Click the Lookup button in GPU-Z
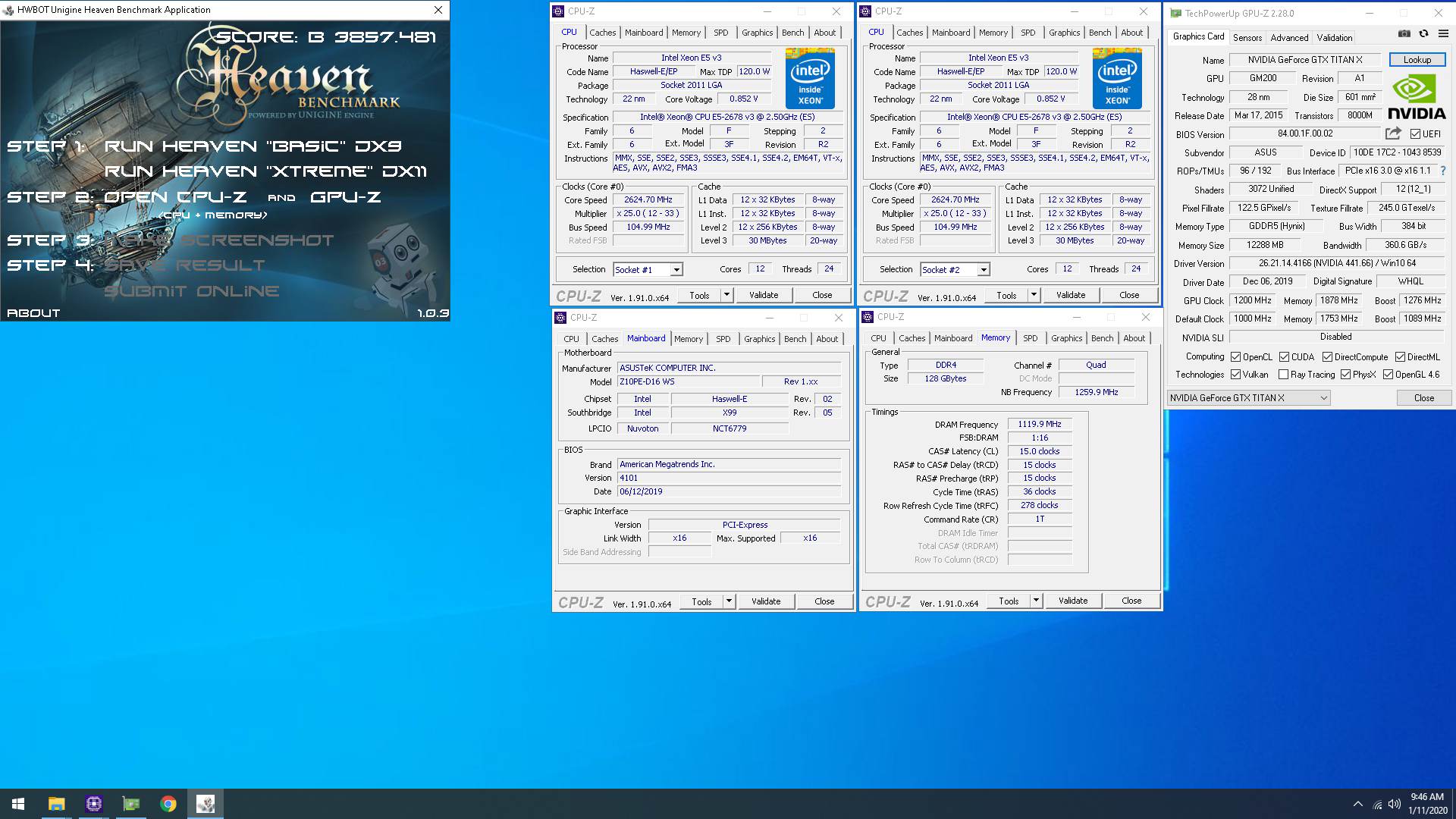This screenshot has width=1456, height=819. (1417, 60)
